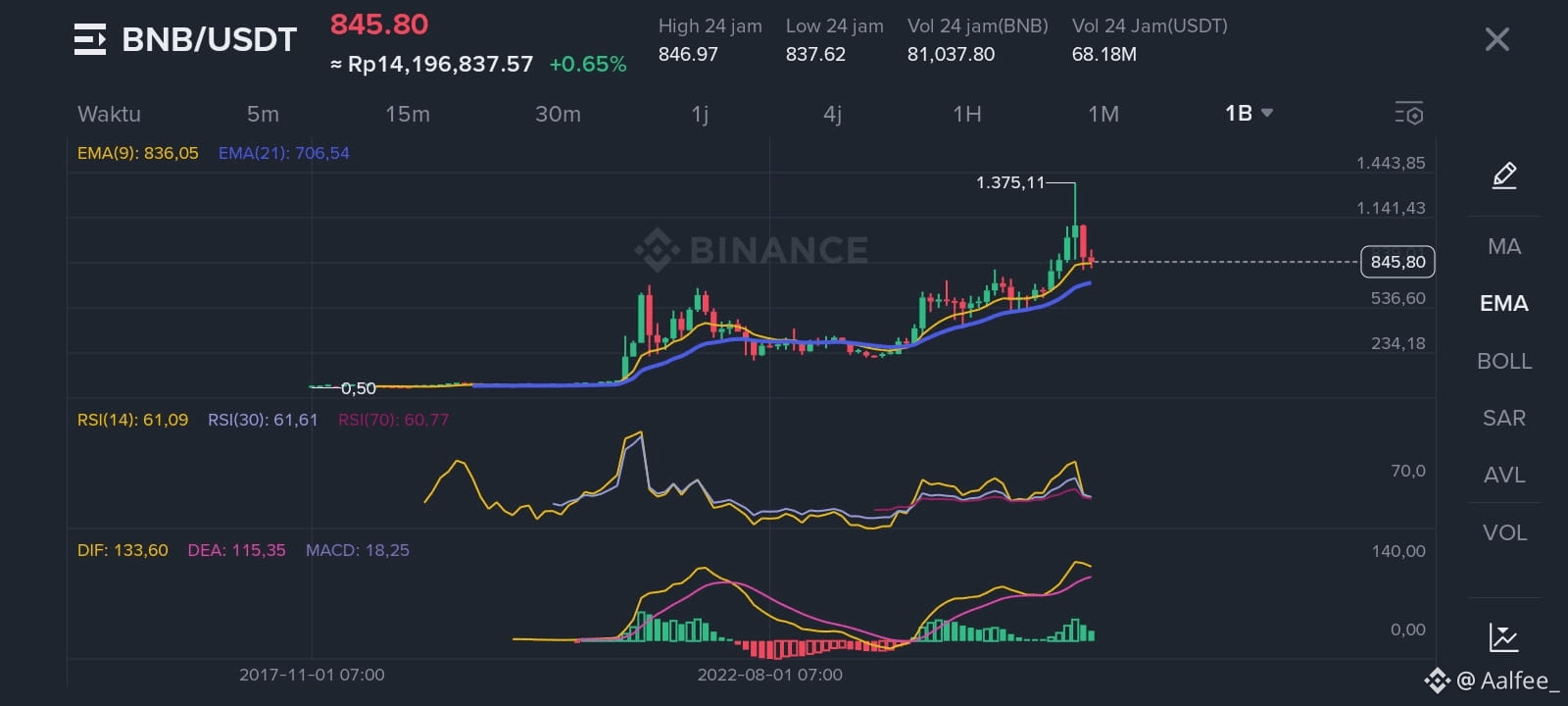Tap the 1.141,43 price axis label

[1391, 208]
